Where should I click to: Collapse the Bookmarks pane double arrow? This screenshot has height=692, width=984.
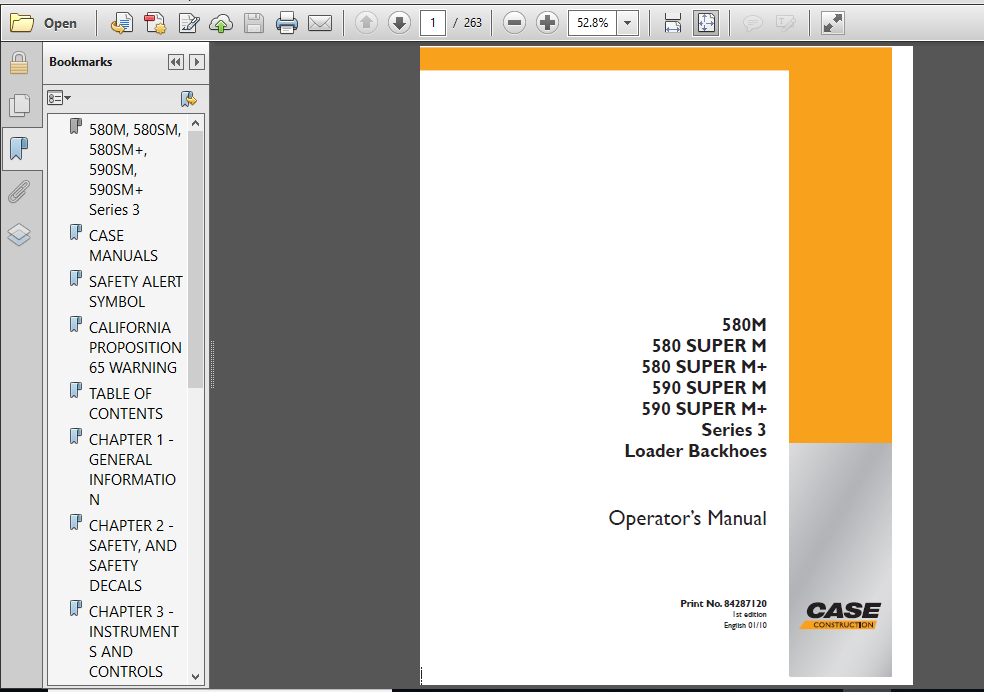coord(176,62)
